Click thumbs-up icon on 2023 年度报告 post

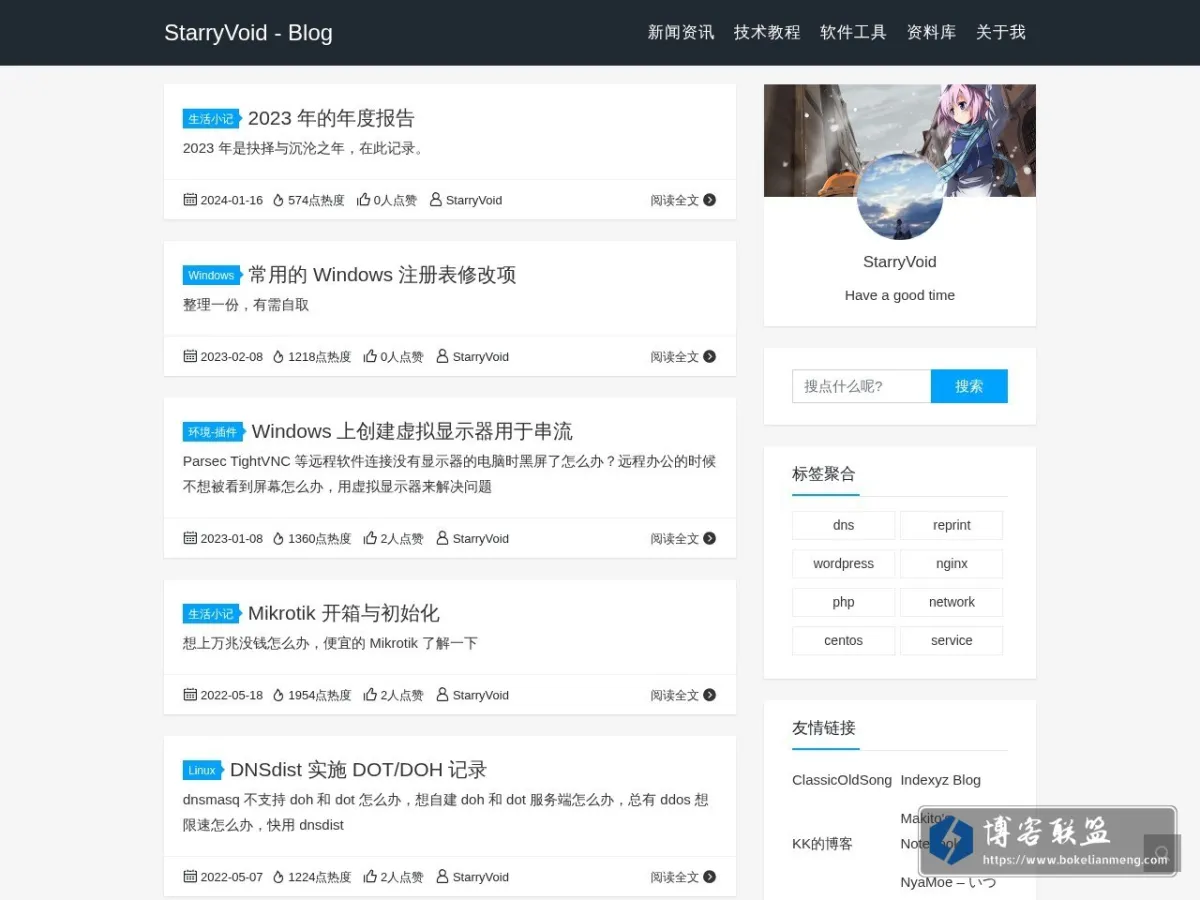click(363, 200)
